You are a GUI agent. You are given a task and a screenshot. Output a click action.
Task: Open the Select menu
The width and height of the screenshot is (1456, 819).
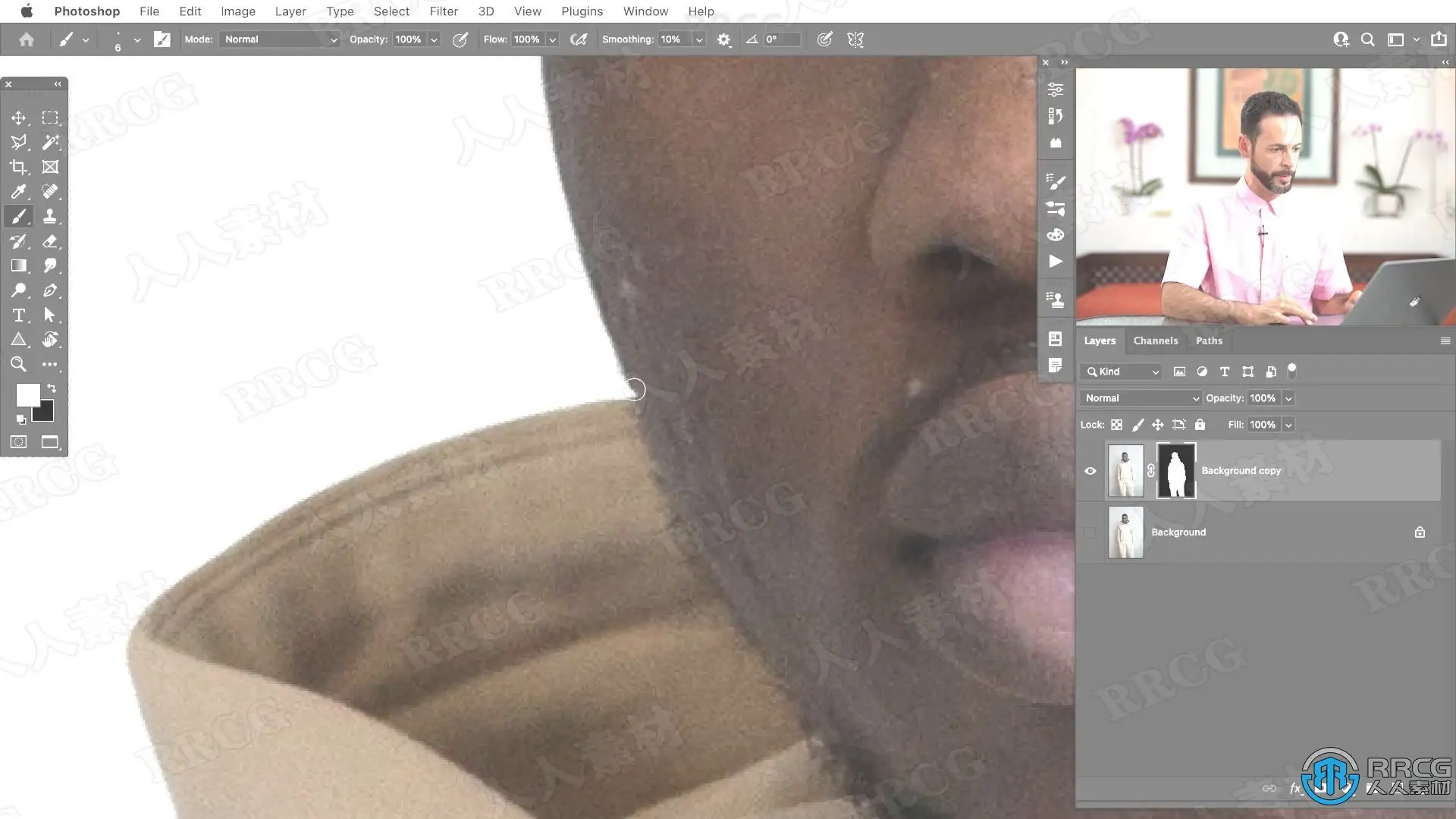391,11
